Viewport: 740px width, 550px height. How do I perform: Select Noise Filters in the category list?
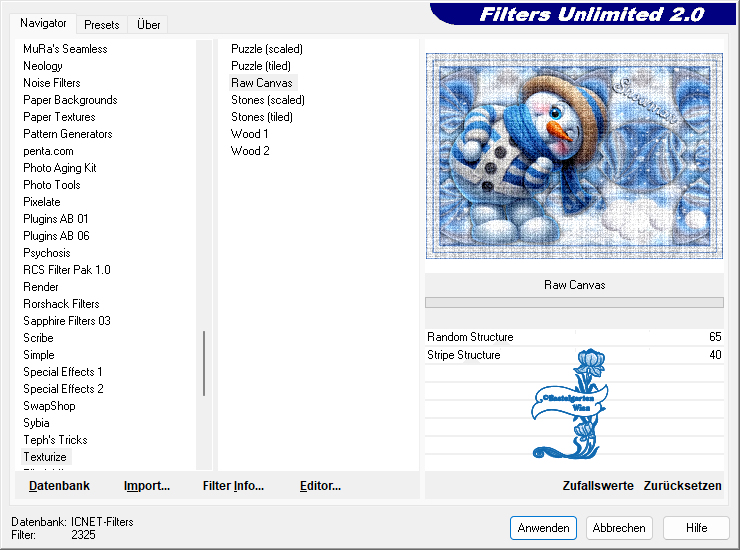pyautogui.click(x=52, y=83)
